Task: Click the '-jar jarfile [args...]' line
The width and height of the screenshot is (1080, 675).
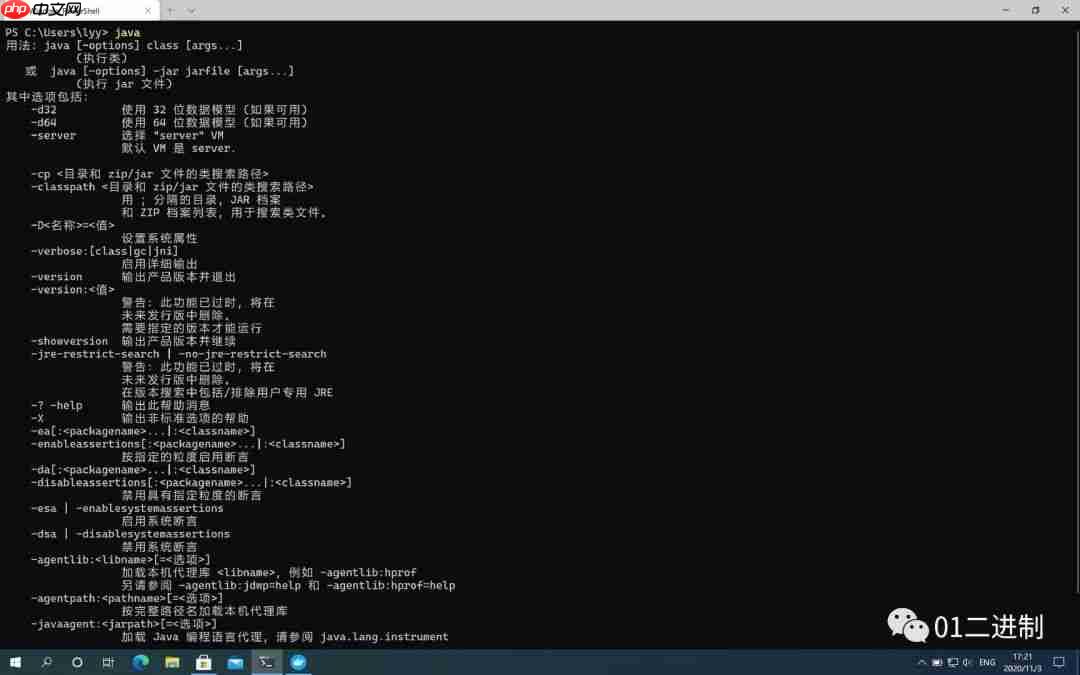Action: click(x=223, y=71)
